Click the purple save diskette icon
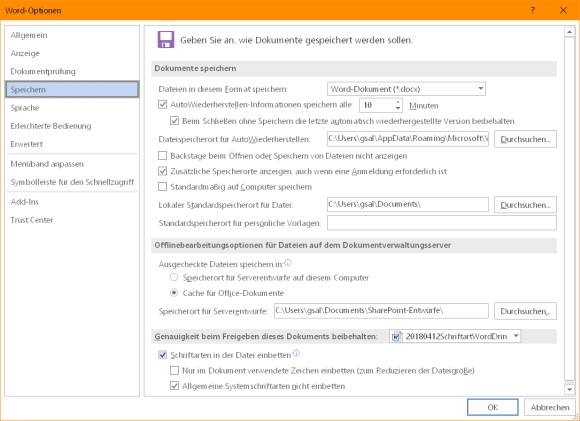This screenshot has width=580, height=421. pyautogui.click(x=166, y=39)
